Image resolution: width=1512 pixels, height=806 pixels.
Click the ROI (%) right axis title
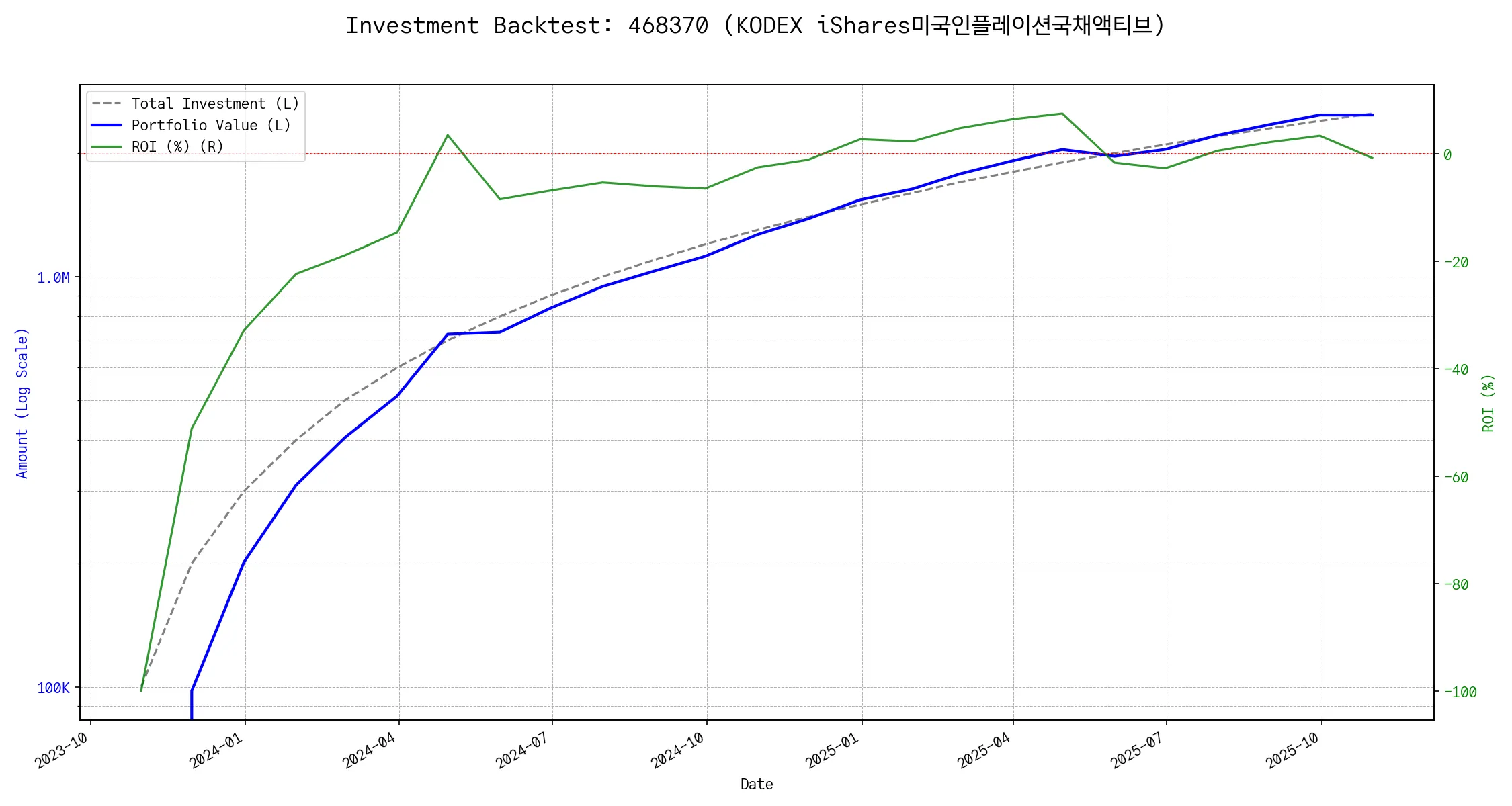(1488, 403)
